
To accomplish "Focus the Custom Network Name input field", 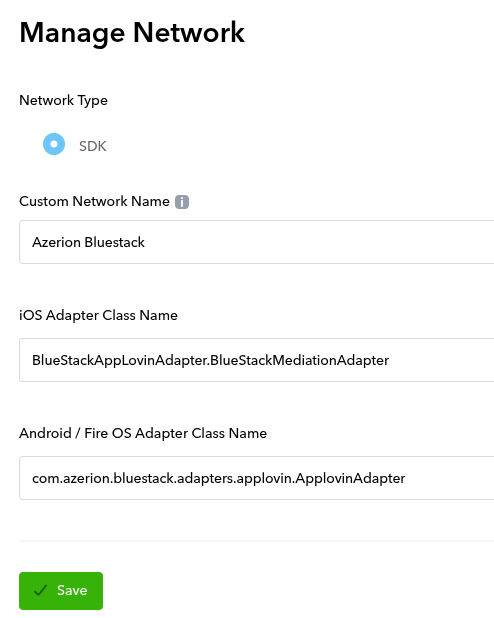I will 256,242.
